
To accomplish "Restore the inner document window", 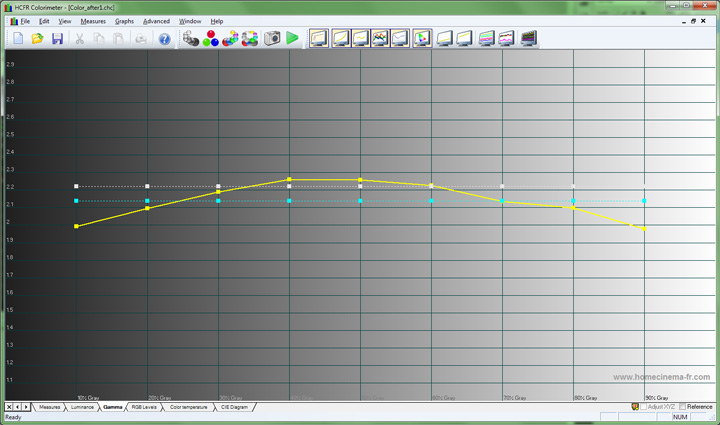I will [693, 21].
